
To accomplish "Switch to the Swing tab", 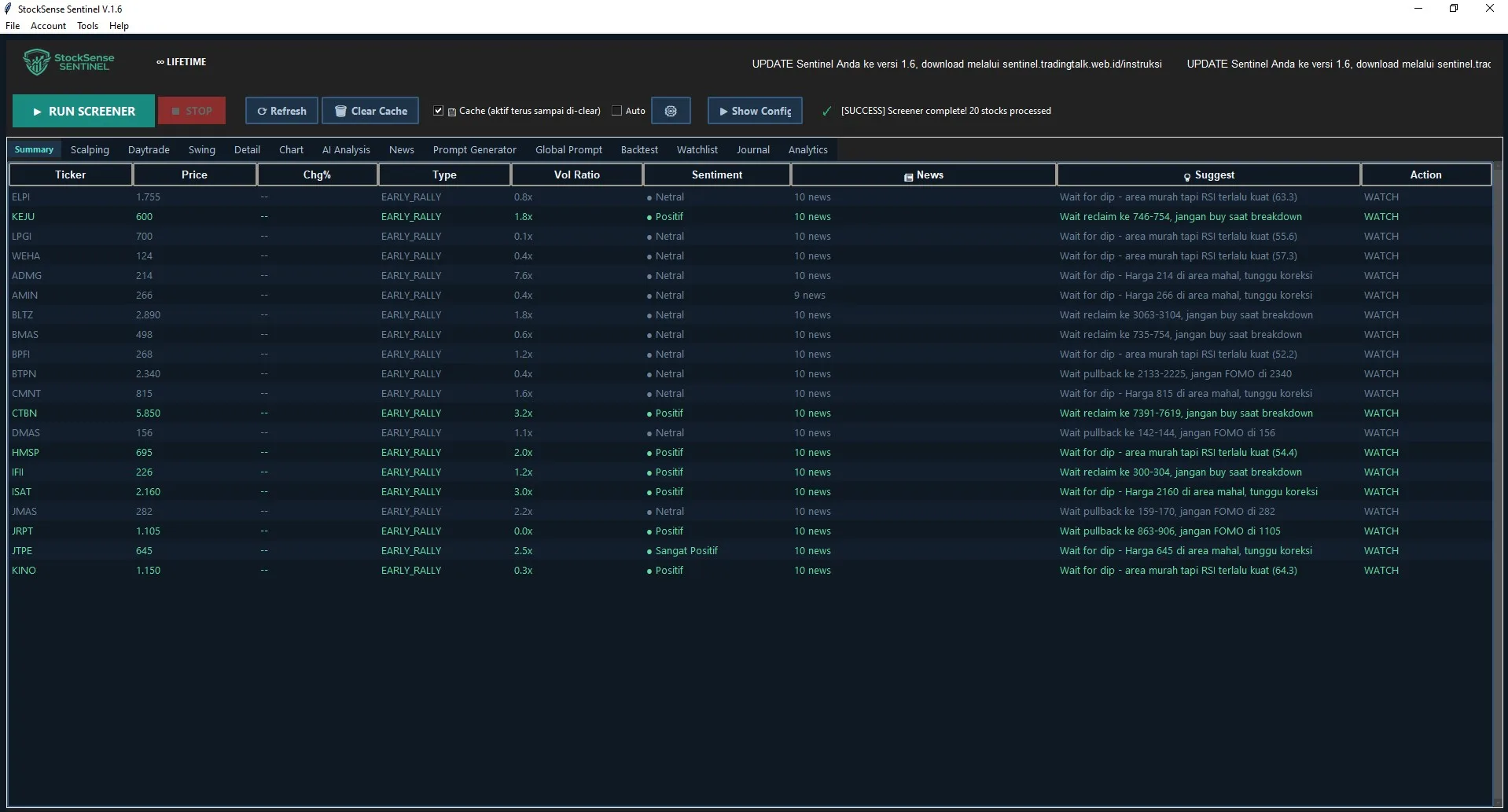I will pyautogui.click(x=201, y=149).
